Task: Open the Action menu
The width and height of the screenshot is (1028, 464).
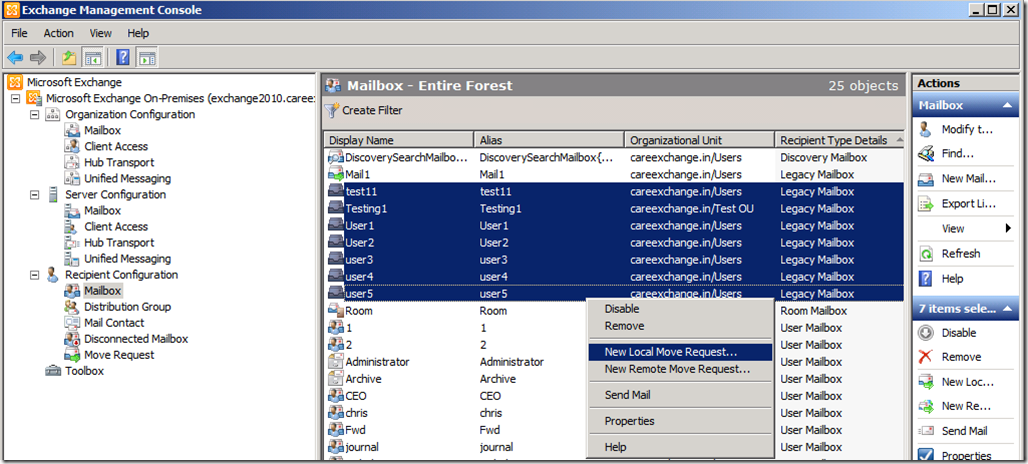Action: 58,33
